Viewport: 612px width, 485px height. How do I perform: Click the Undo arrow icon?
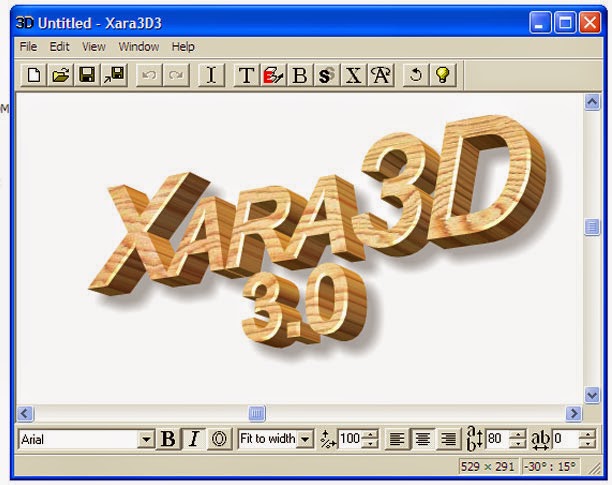click(149, 75)
